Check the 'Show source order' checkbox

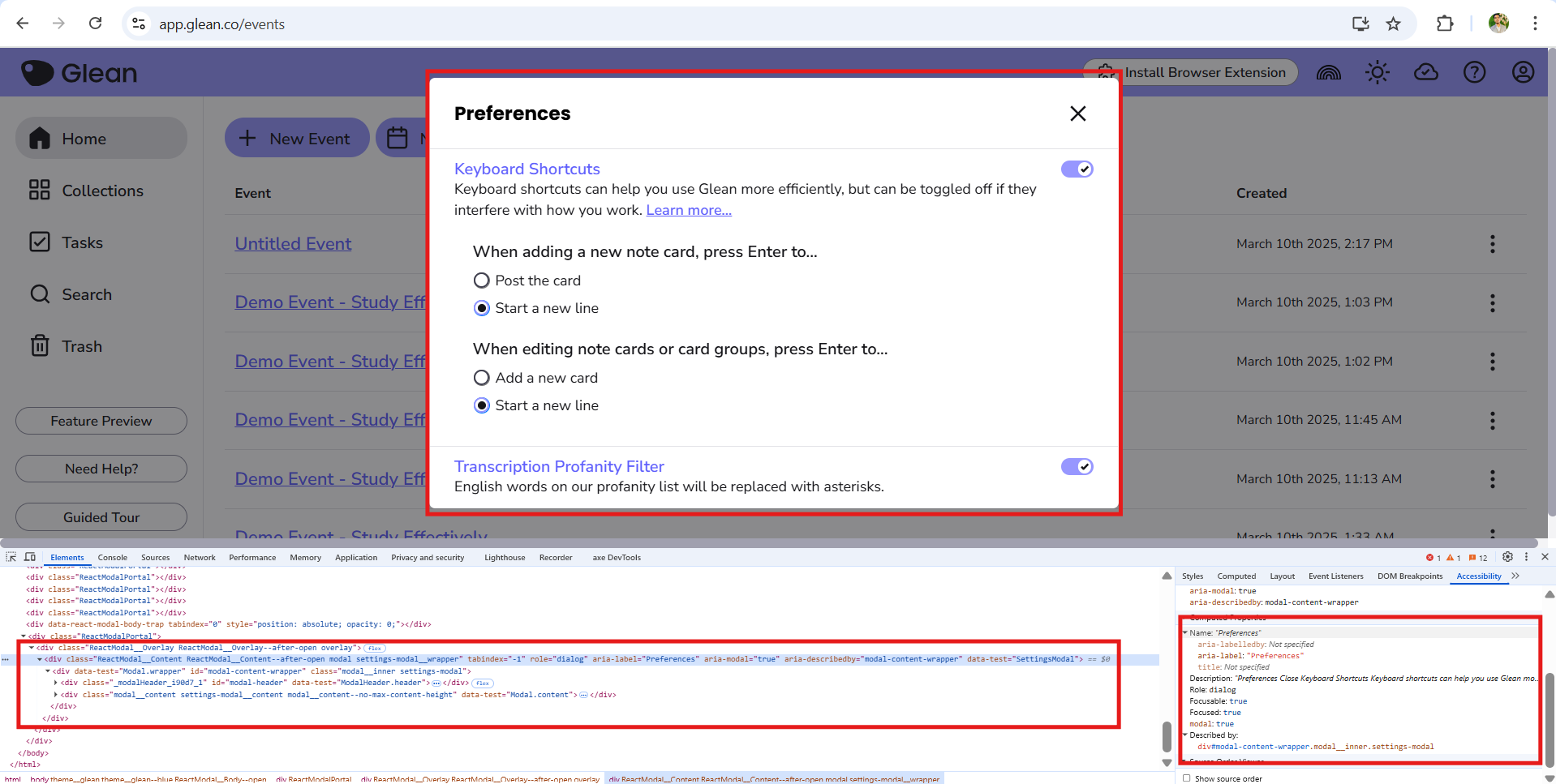click(1187, 778)
